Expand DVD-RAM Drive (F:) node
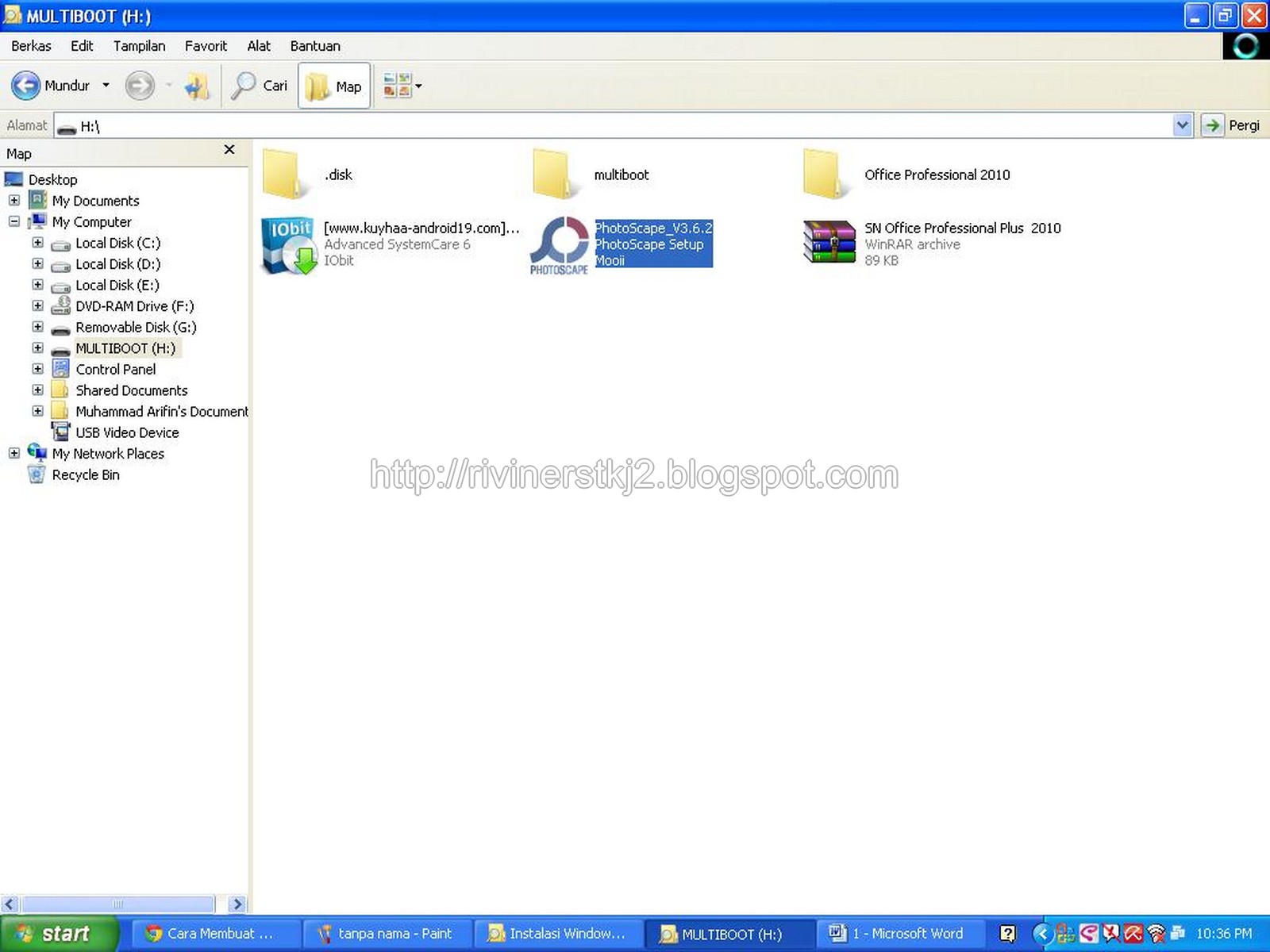Screen dimensions: 1270x952 pos(37,305)
